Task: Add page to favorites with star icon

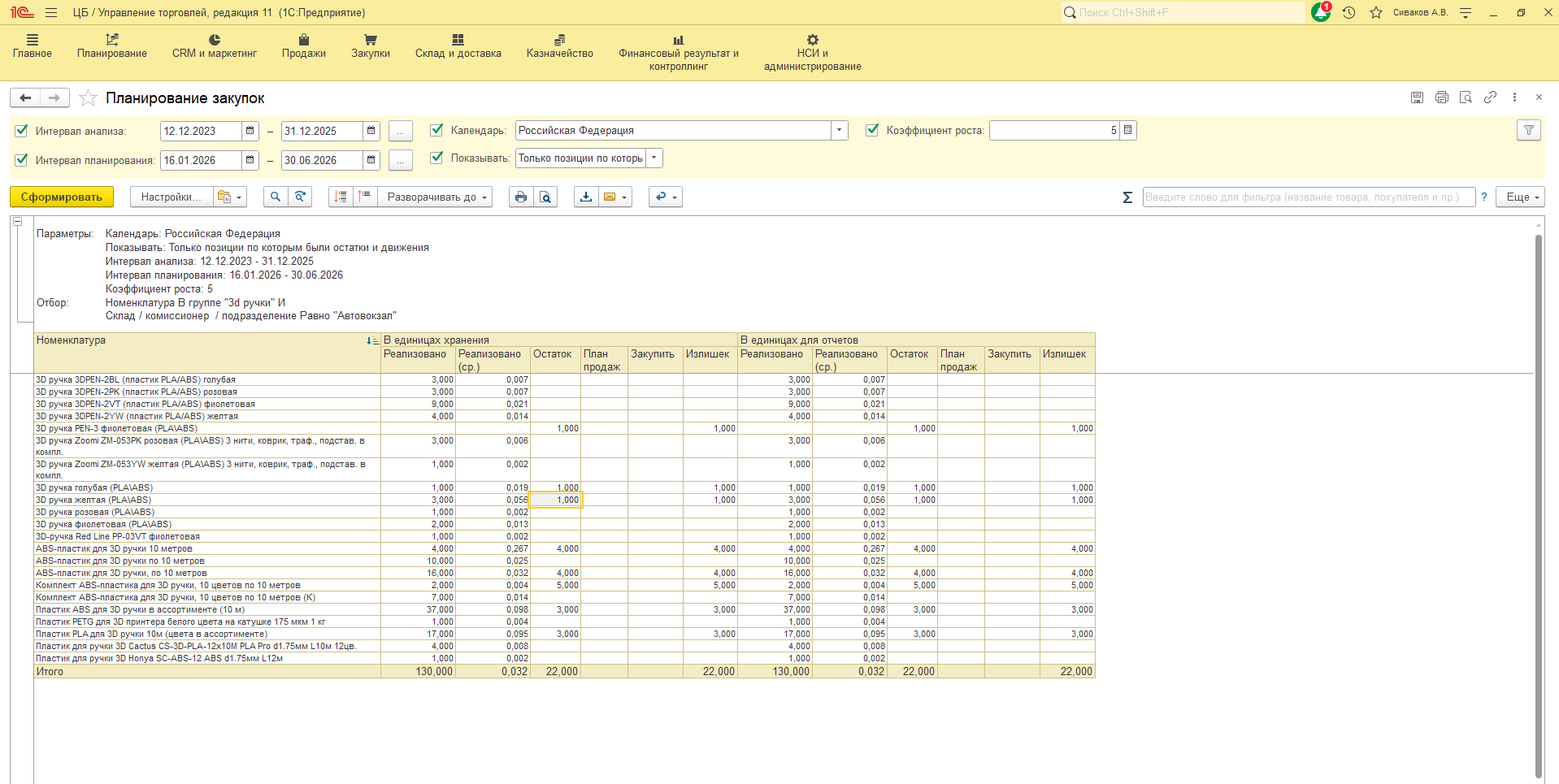Action: [88, 98]
